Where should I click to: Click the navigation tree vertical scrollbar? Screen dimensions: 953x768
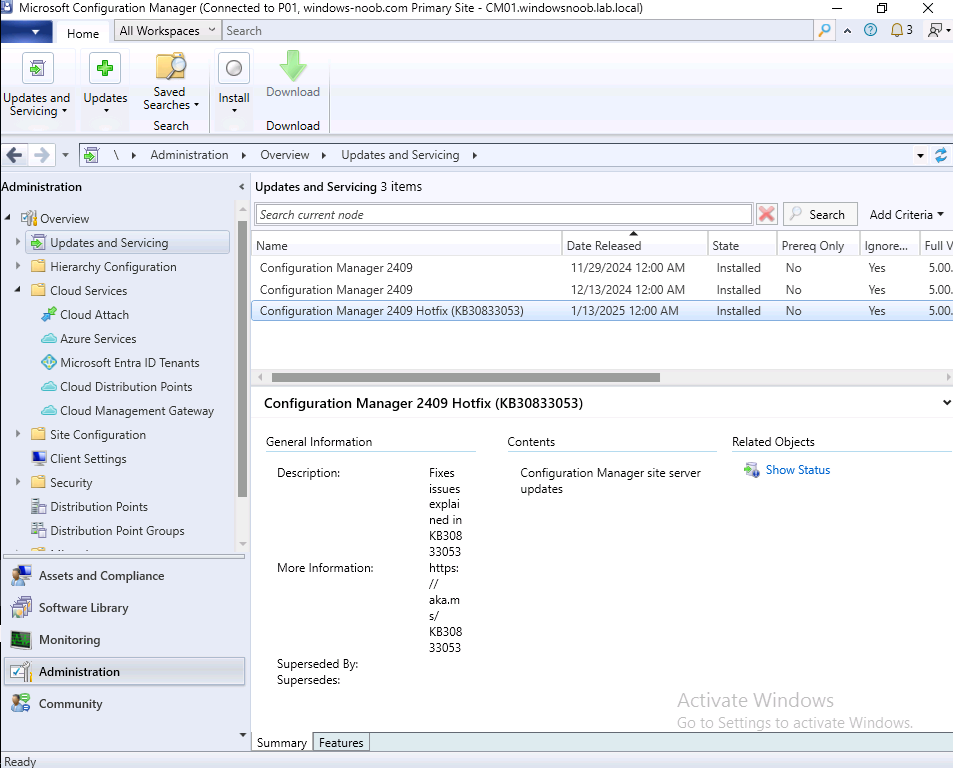click(x=243, y=358)
